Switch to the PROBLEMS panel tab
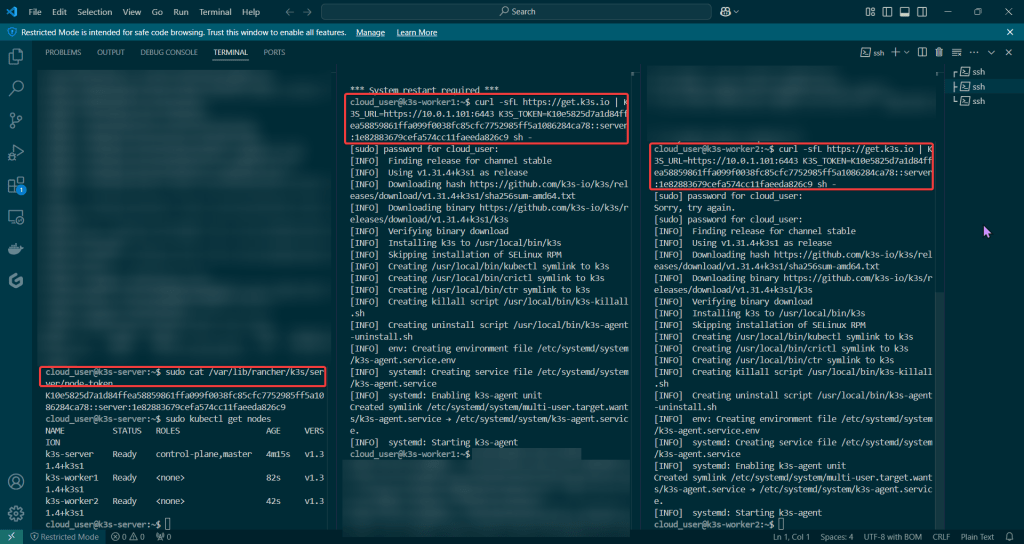The width and height of the screenshot is (1024, 544). (63, 52)
